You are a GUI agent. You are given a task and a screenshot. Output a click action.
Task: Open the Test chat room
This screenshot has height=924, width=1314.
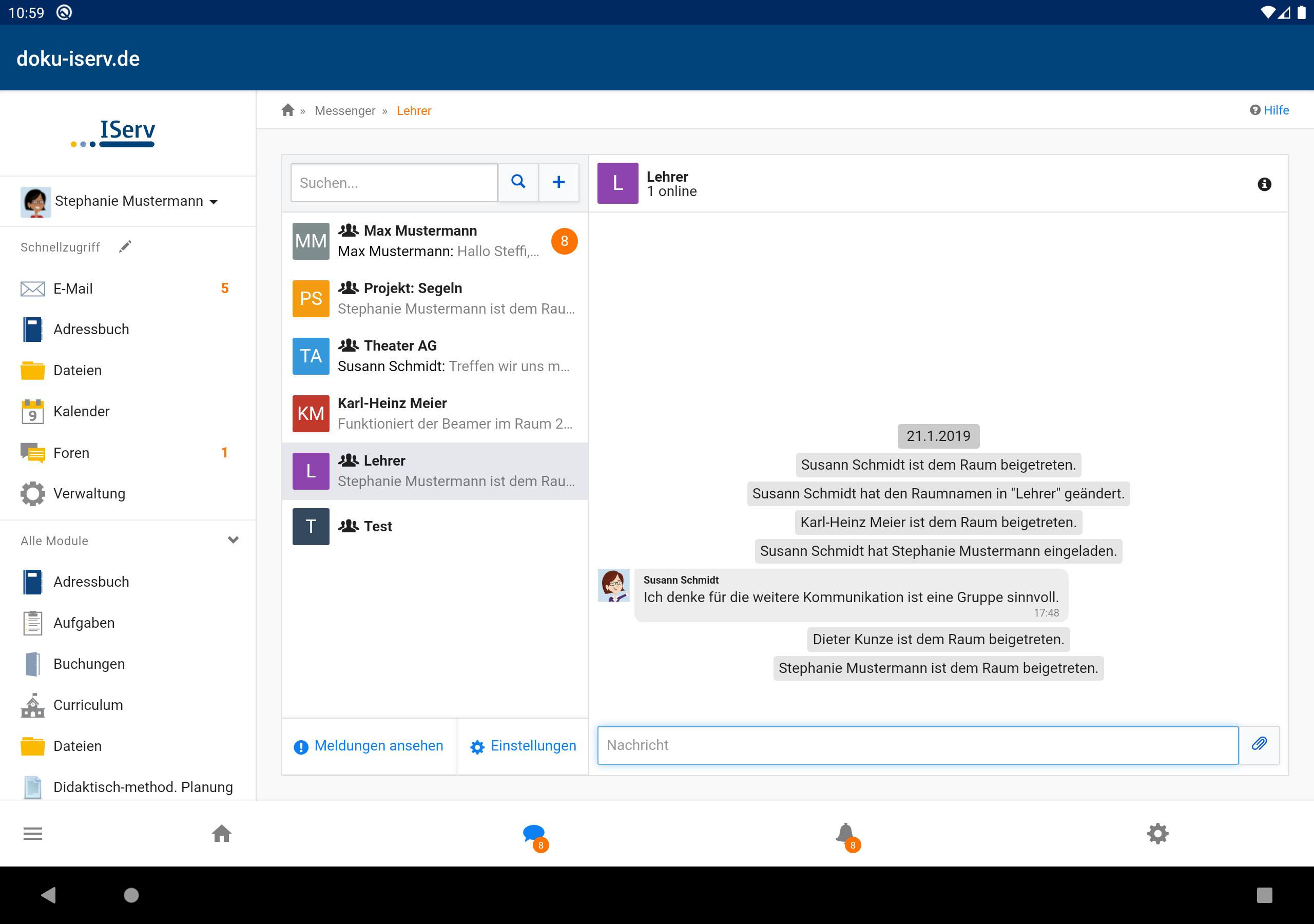(435, 527)
